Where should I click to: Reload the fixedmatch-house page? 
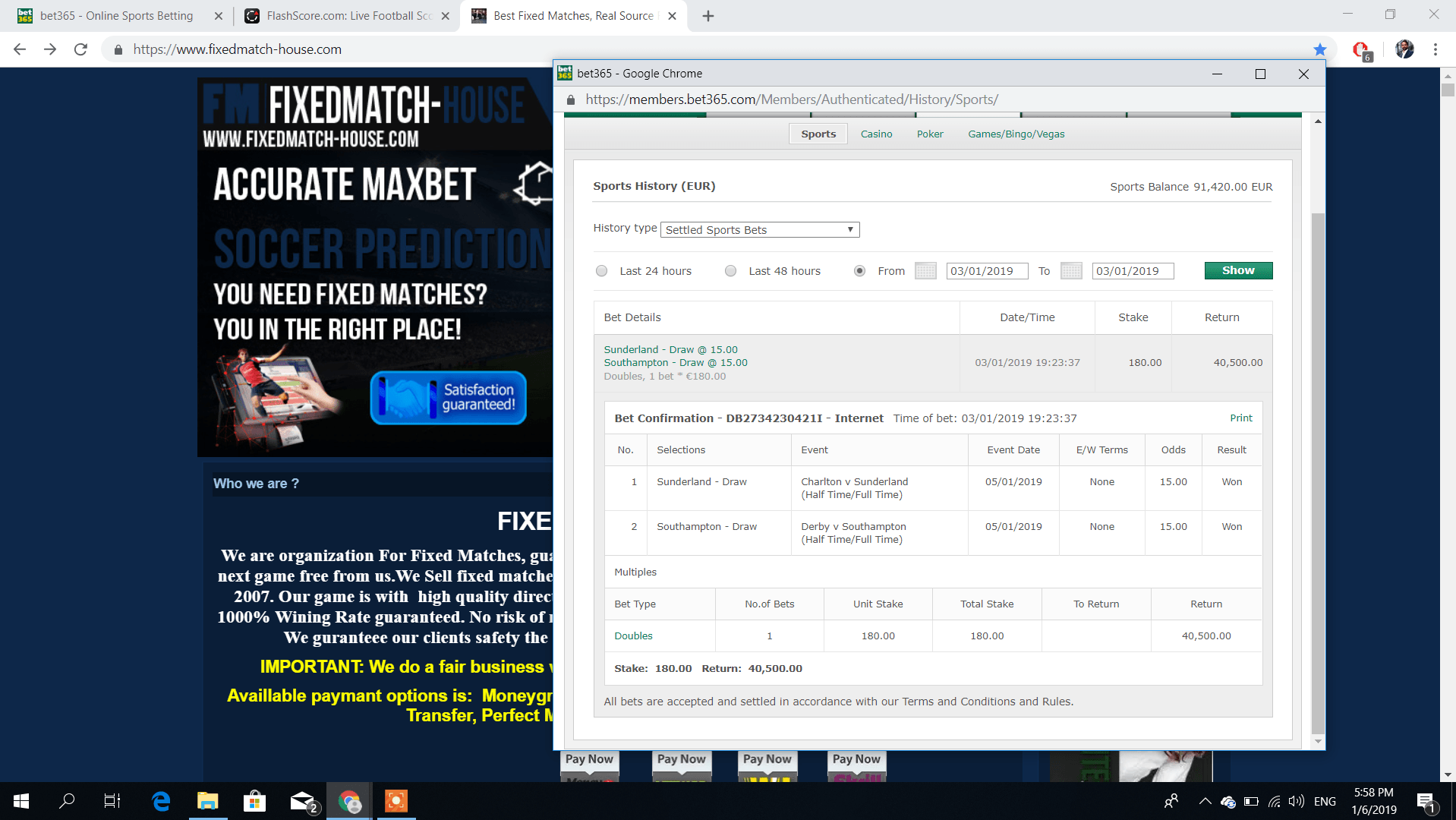(80, 49)
